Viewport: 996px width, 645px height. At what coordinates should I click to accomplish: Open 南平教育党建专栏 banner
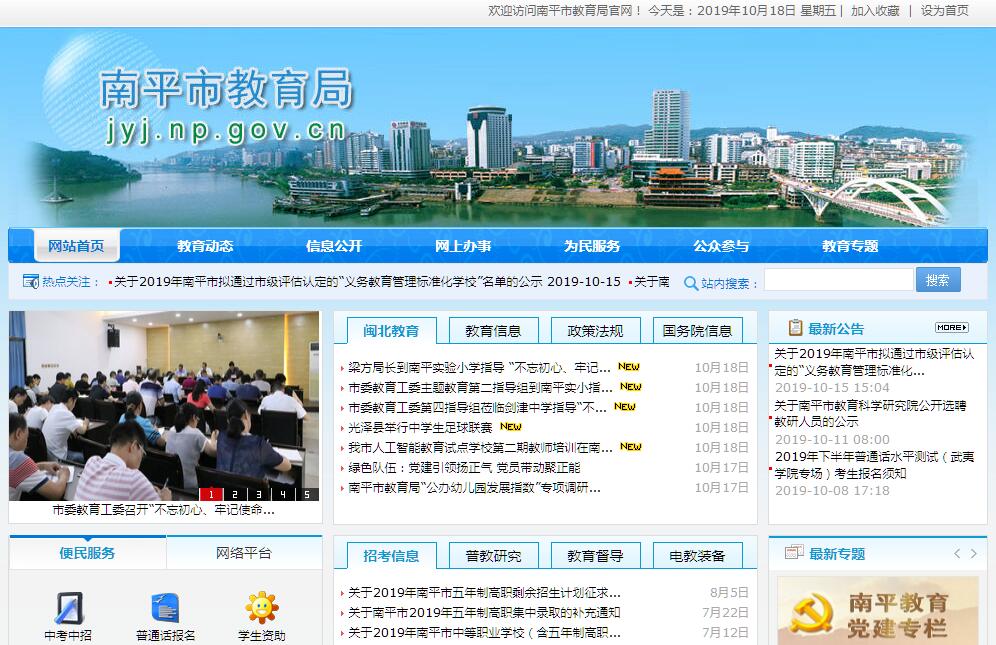(x=878, y=611)
